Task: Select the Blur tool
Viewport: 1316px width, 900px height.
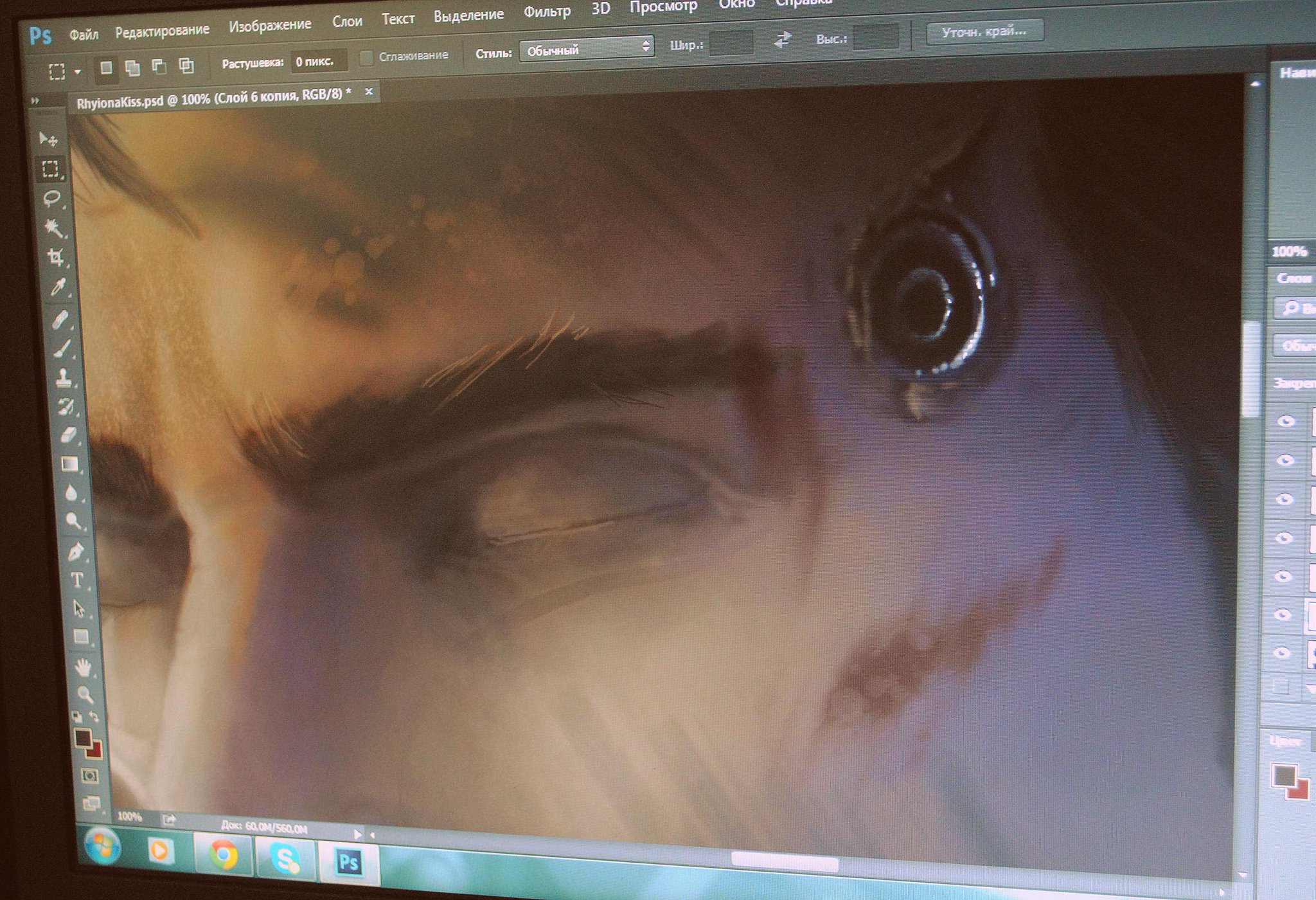Action: [x=71, y=492]
